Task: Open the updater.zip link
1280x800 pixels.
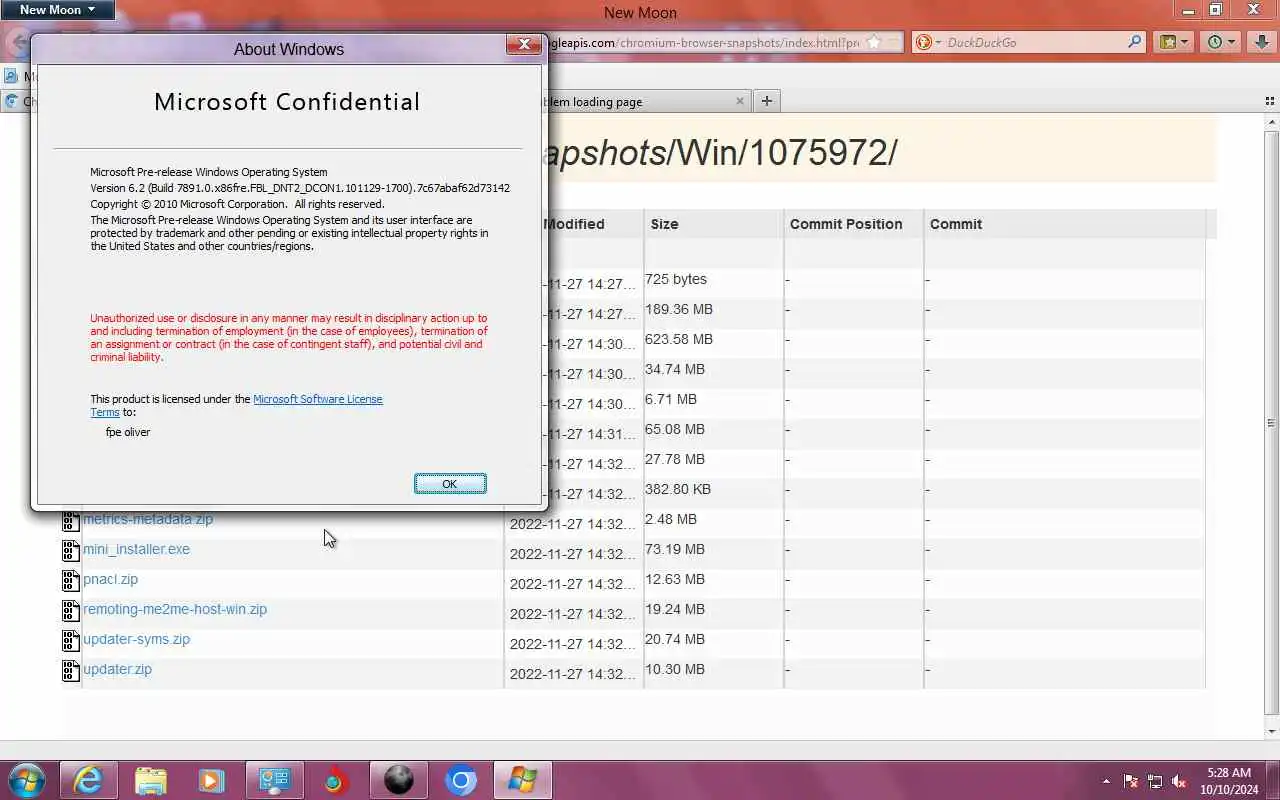Action: tap(117, 669)
